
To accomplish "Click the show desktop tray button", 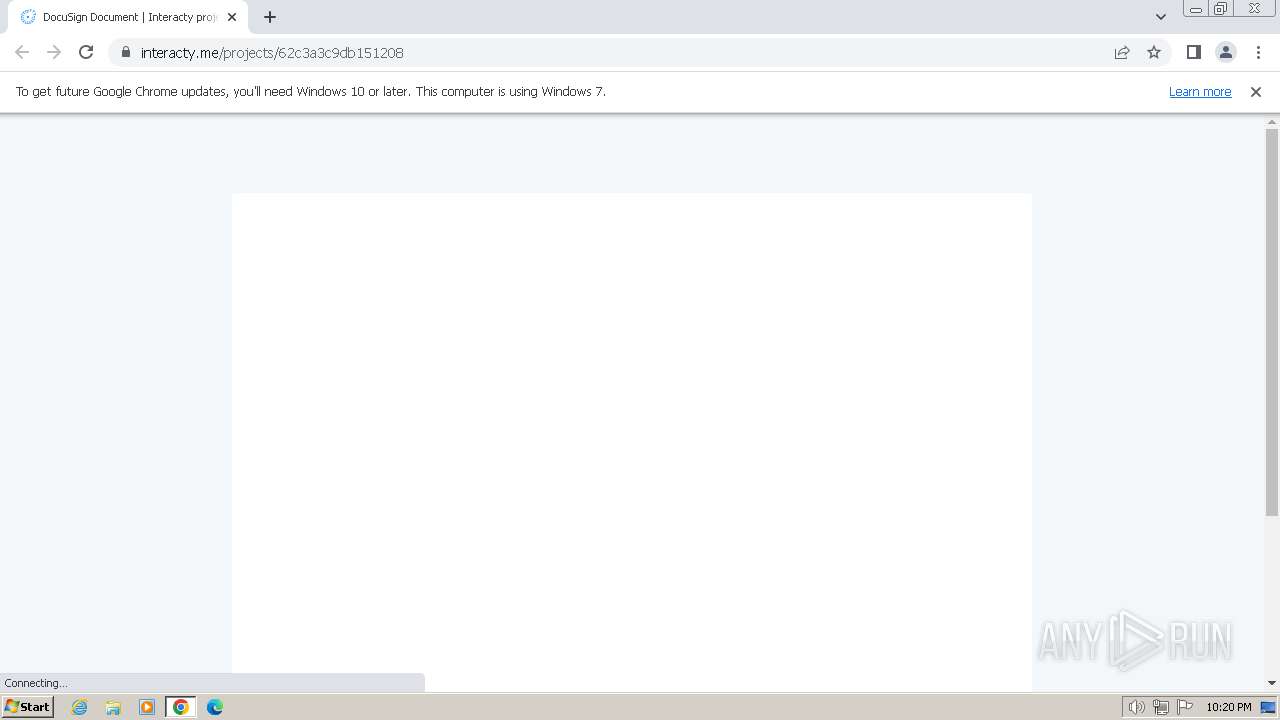I will coord(1268,707).
